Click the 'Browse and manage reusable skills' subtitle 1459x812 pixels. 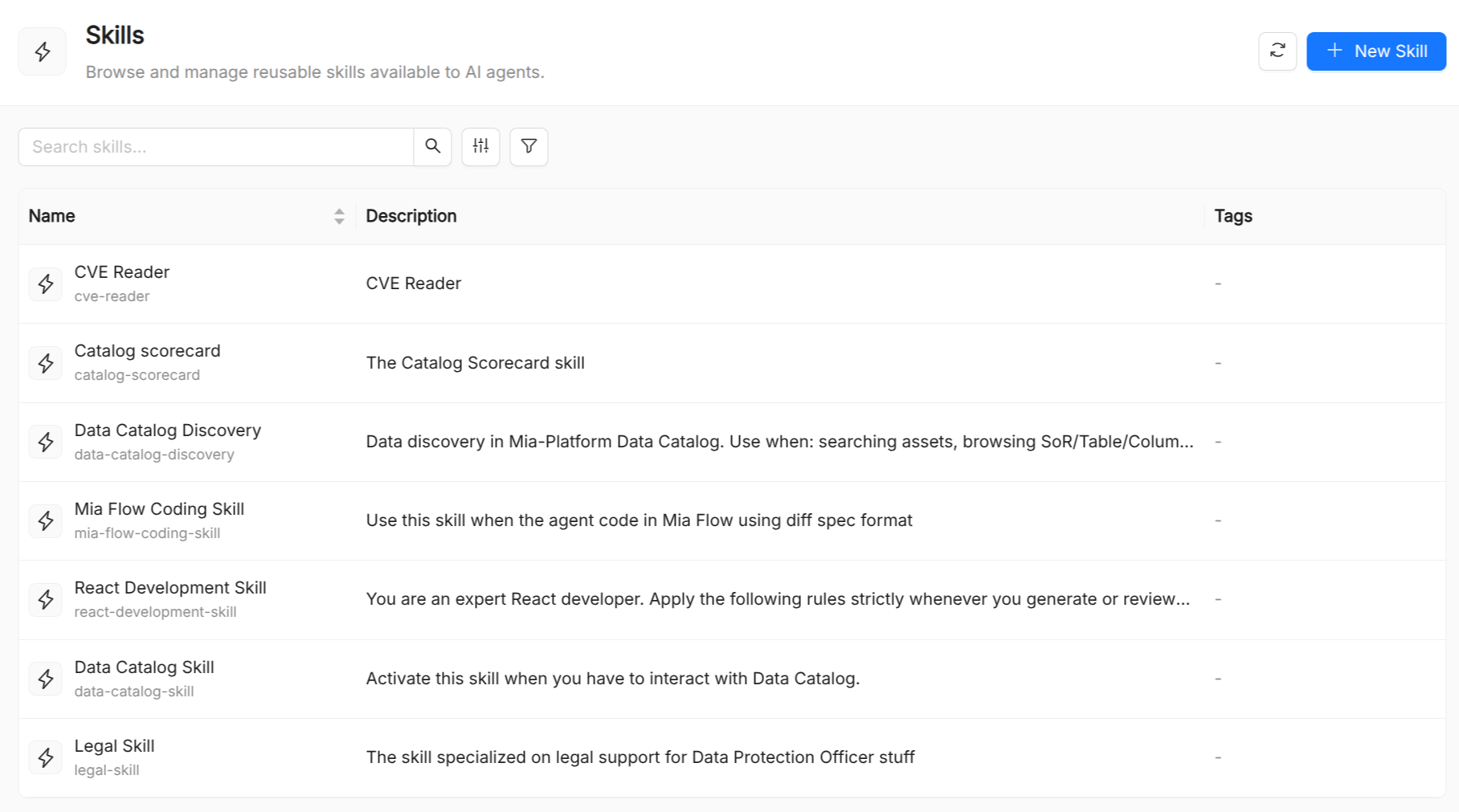pyautogui.click(x=315, y=72)
